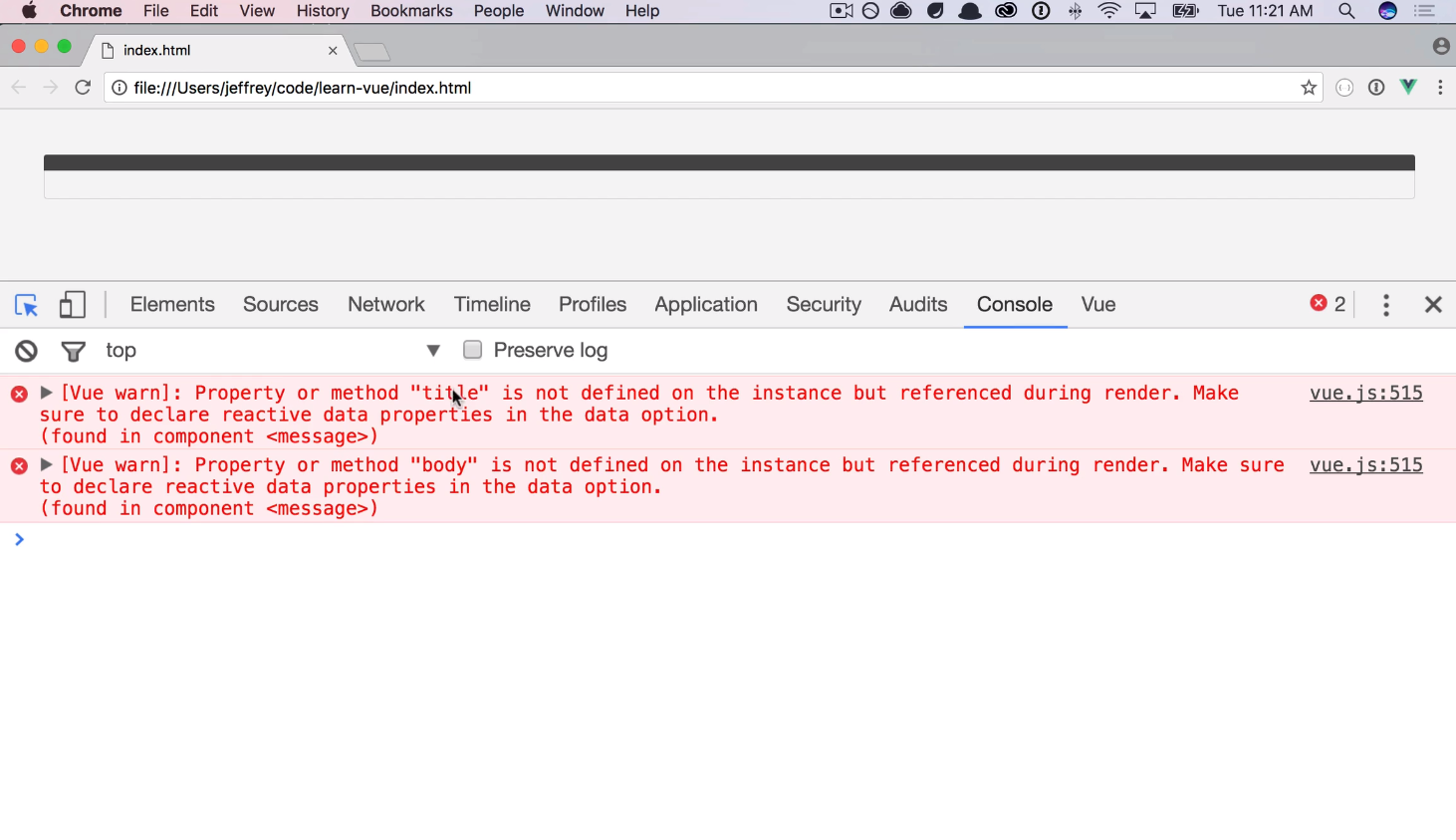Open the Bluetooth status menu
This screenshot has width=1456, height=840.
point(1075,11)
